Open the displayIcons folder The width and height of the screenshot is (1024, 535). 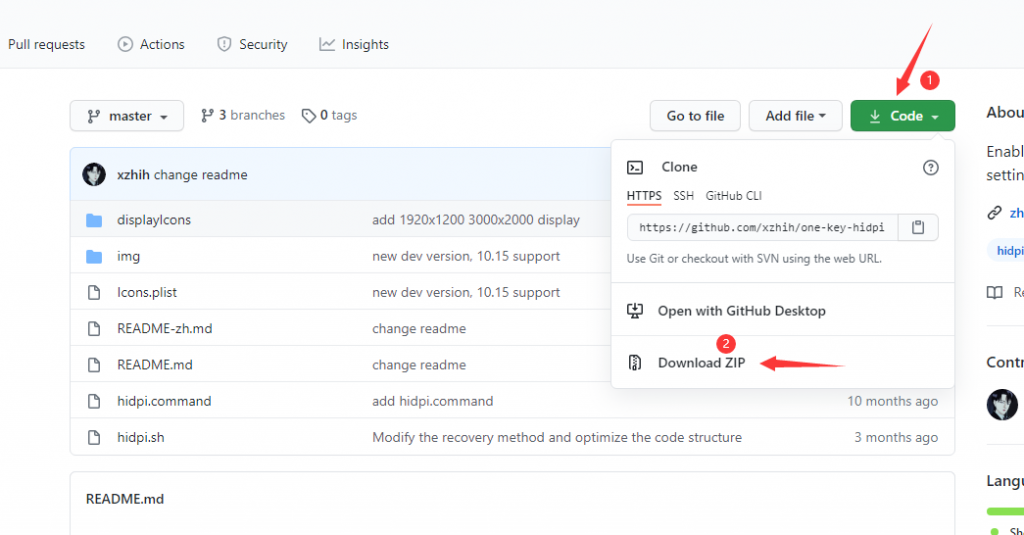[x=154, y=220]
